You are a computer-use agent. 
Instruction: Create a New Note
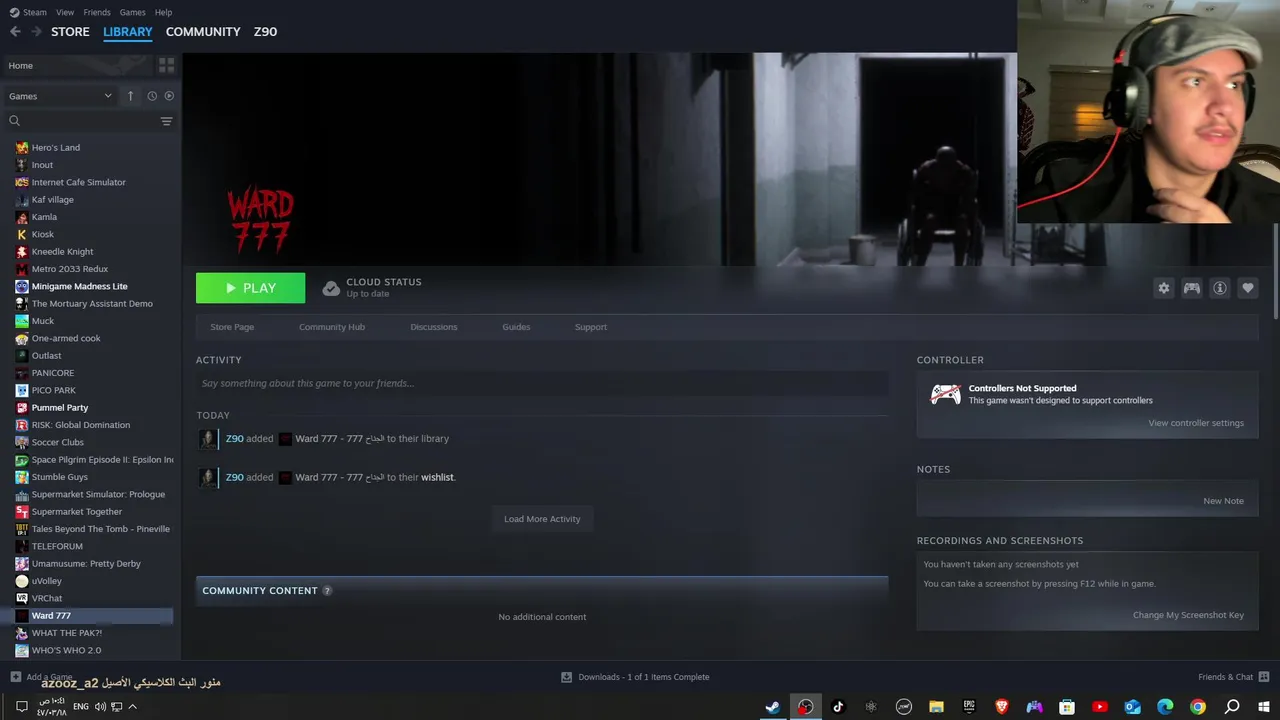click(1223, 501)
